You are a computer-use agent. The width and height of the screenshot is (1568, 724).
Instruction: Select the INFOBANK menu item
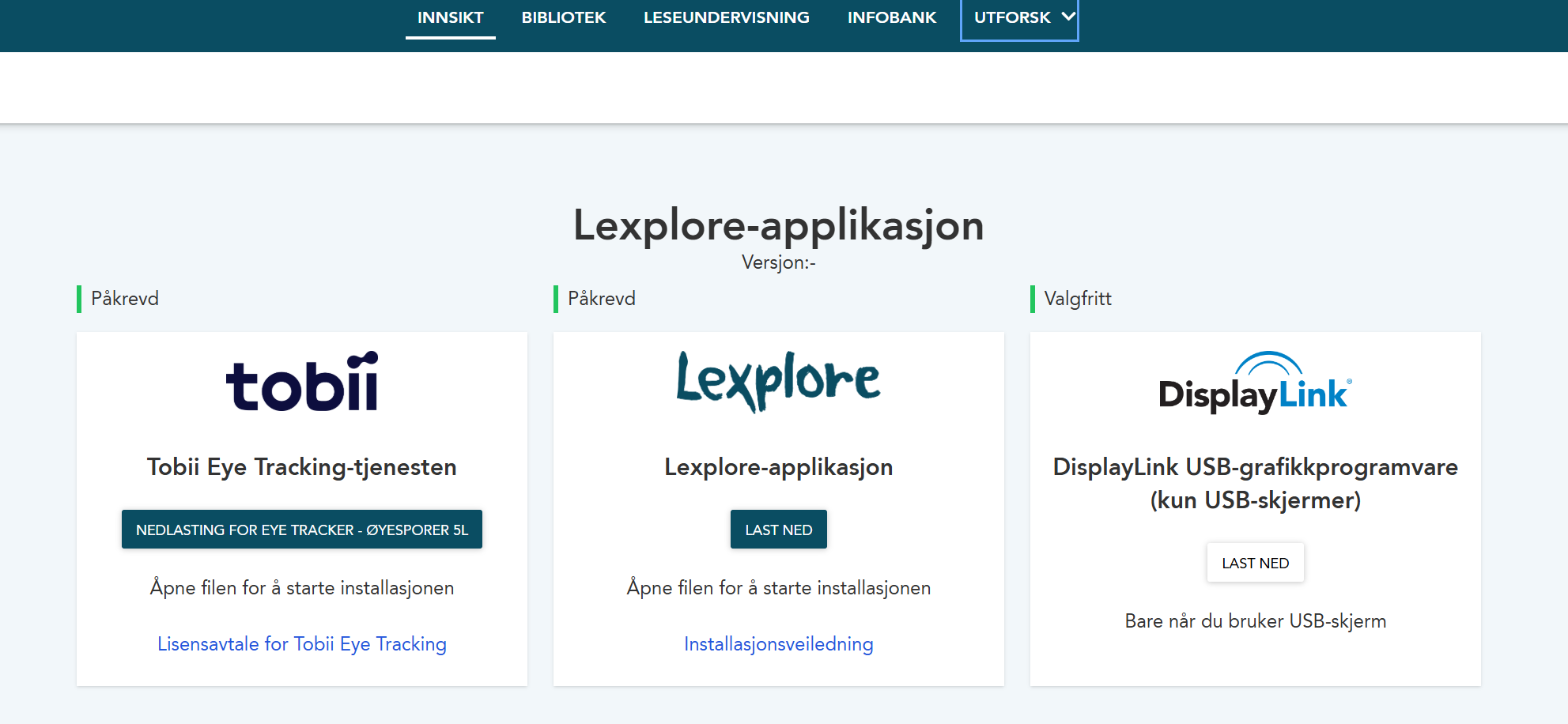pyautogui.click(x=891, y=17)
